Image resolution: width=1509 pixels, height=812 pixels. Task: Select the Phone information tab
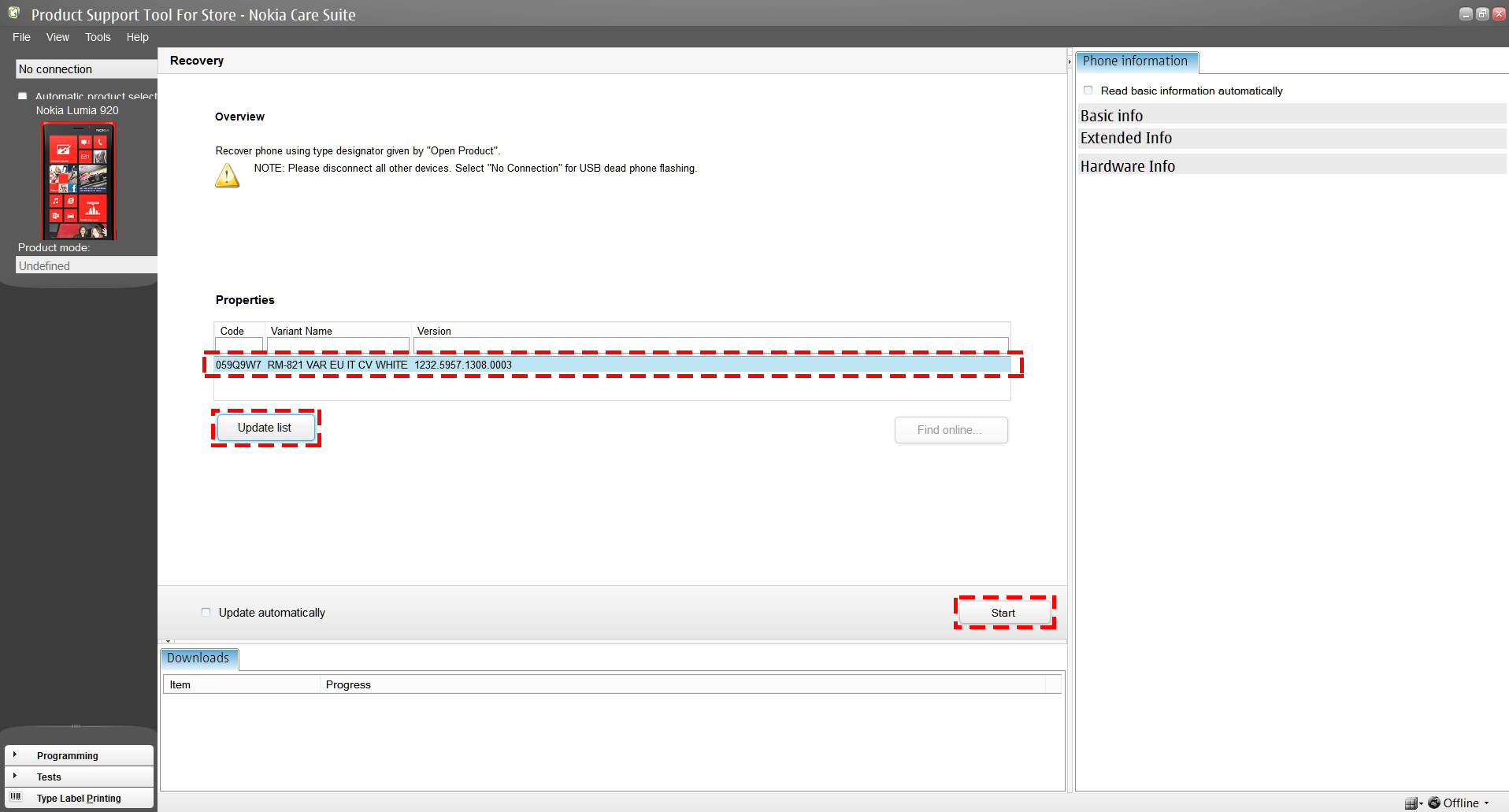pos(1136,61)
